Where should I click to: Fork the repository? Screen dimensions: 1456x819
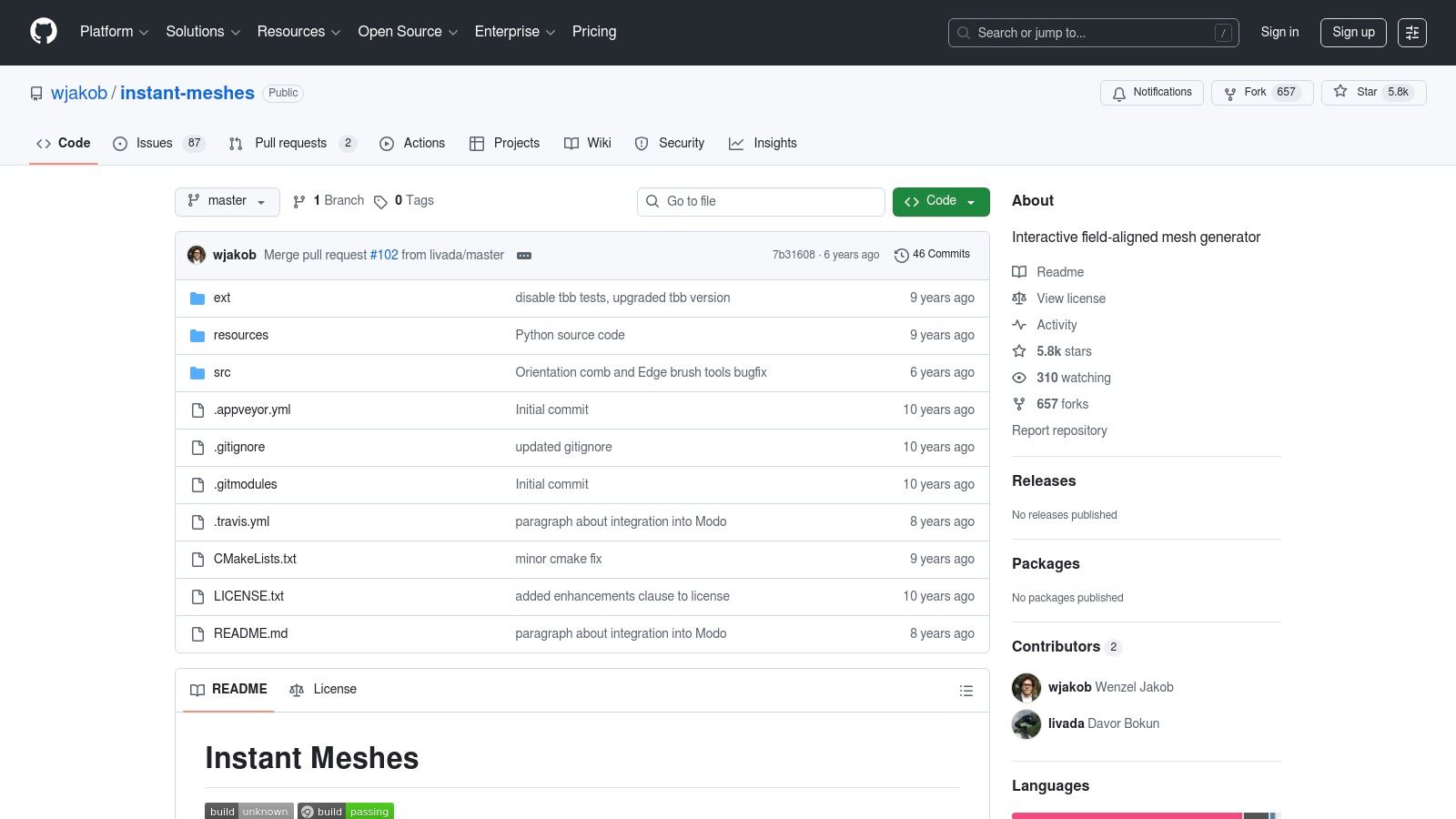1254,93
